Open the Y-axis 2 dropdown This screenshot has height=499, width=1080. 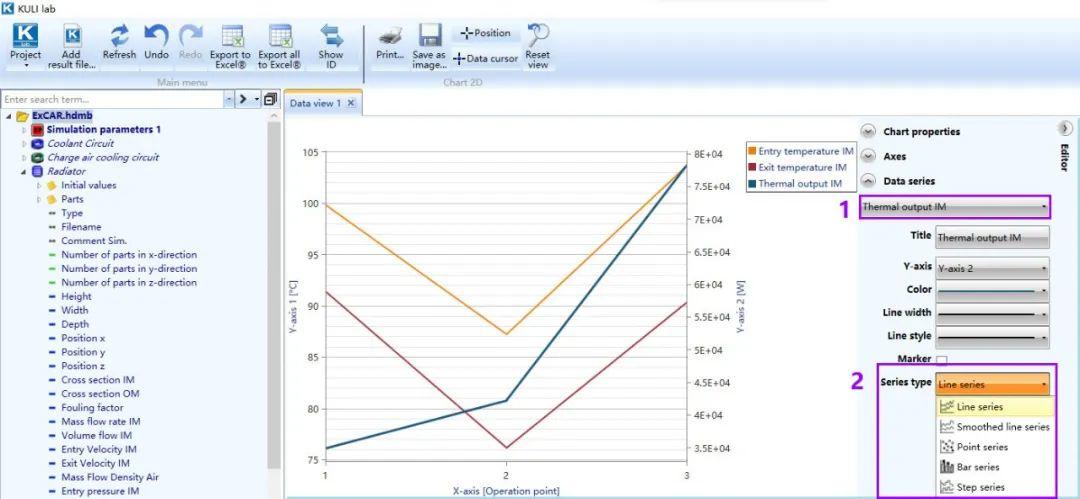pos(993,267)
